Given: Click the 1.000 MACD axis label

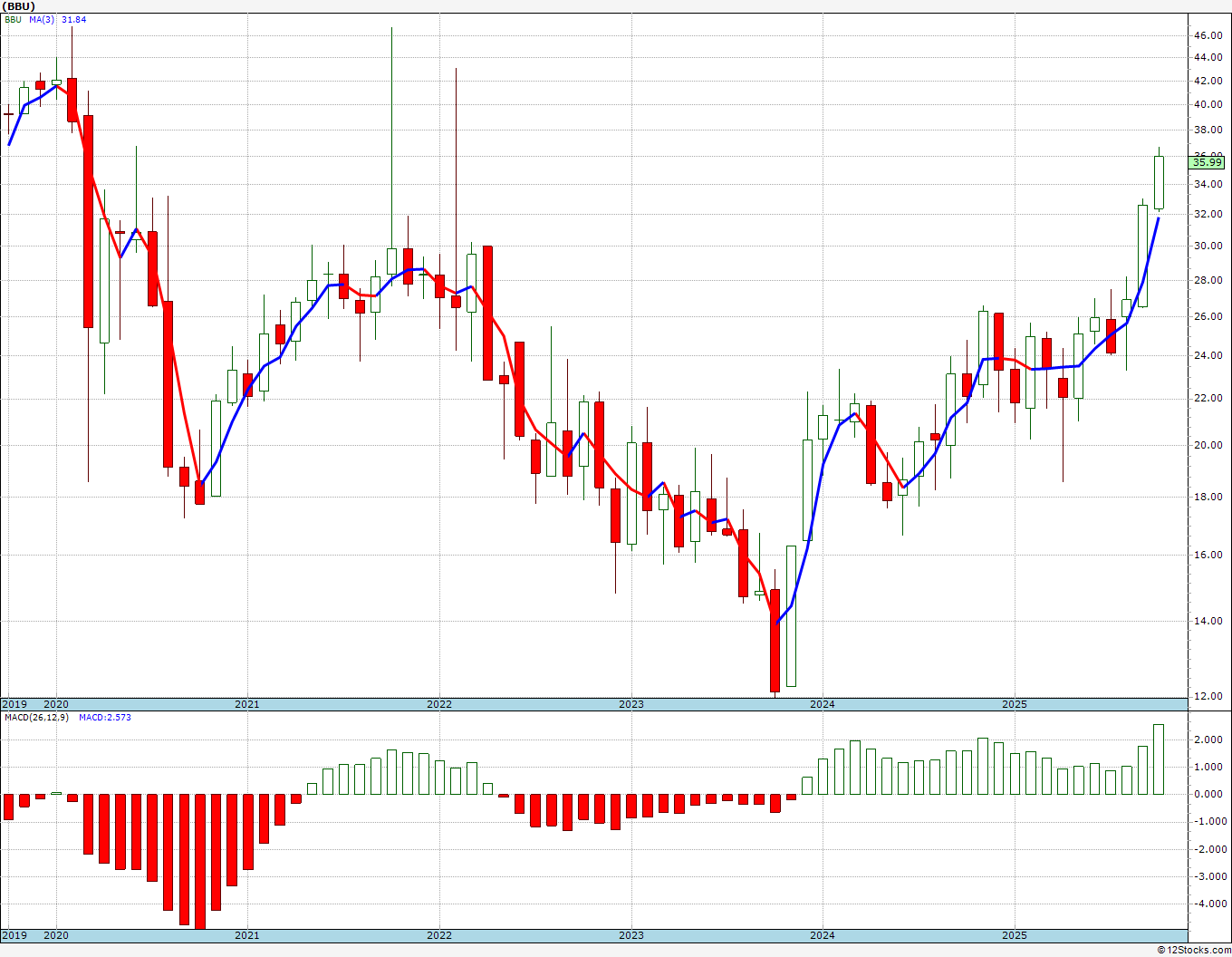Looking at the screenshot, I should click(1208, 768).
